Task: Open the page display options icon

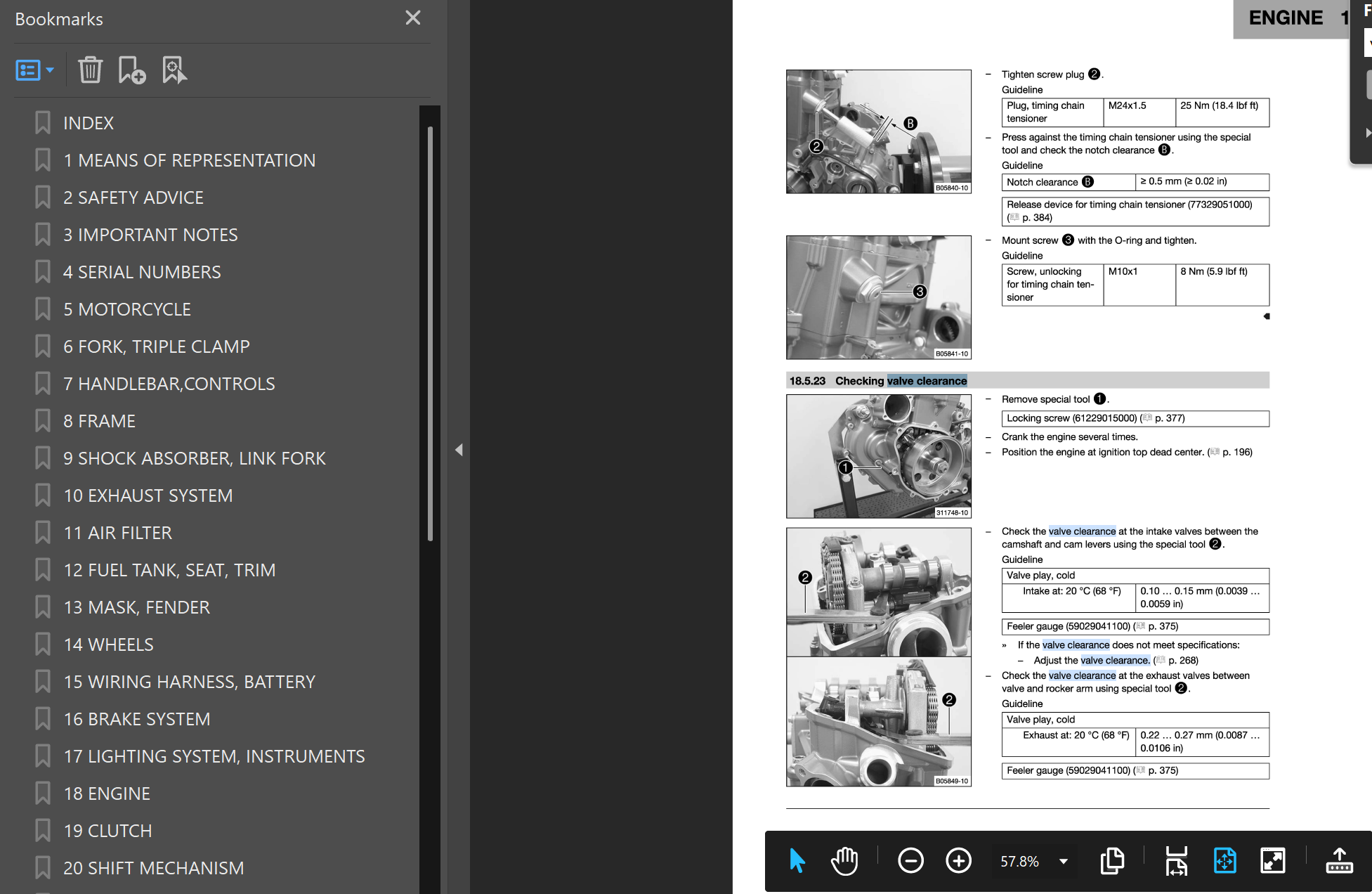Action: (x=1111, y=861)
